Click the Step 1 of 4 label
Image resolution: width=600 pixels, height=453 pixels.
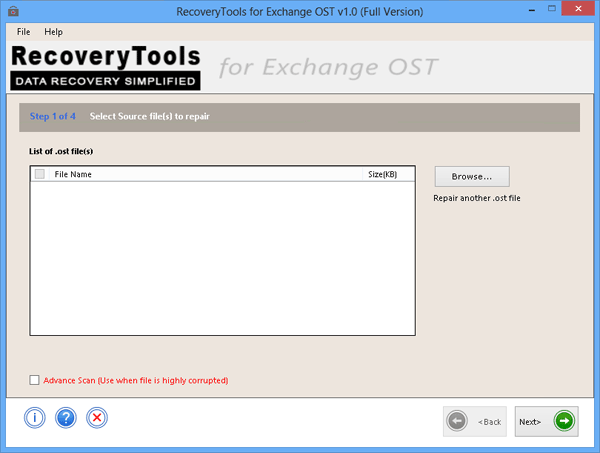pos(53,116)
